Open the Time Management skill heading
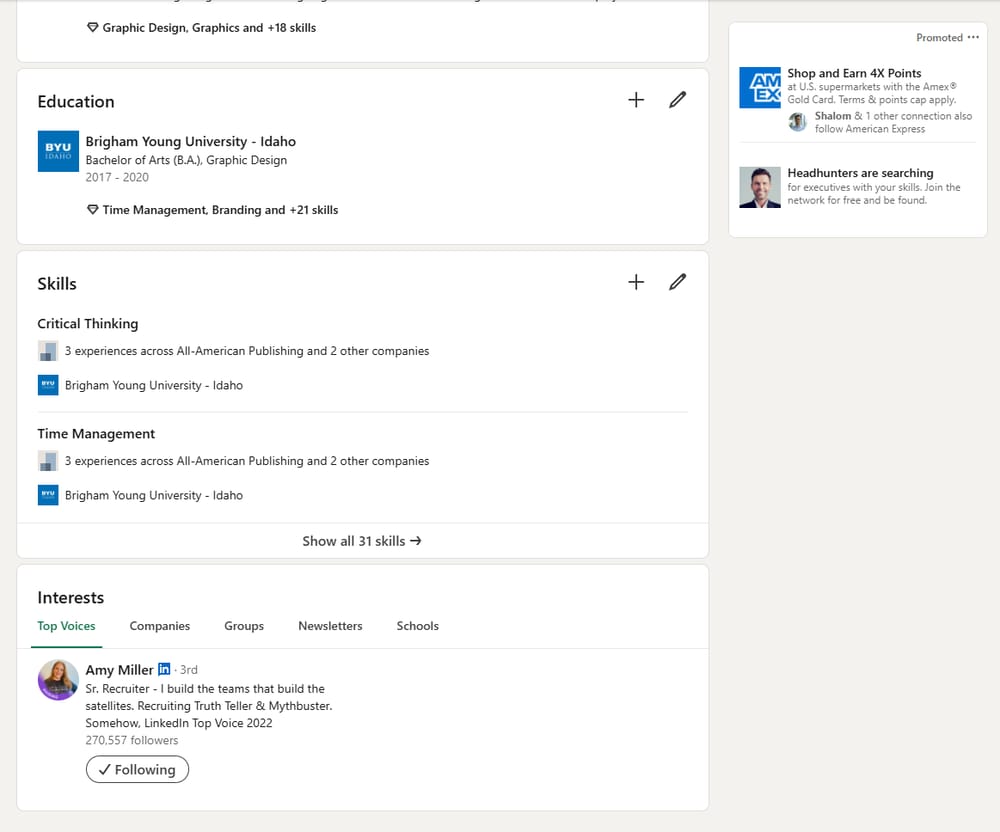Viewport: 1000px width, 832px height. click(96, 434)
